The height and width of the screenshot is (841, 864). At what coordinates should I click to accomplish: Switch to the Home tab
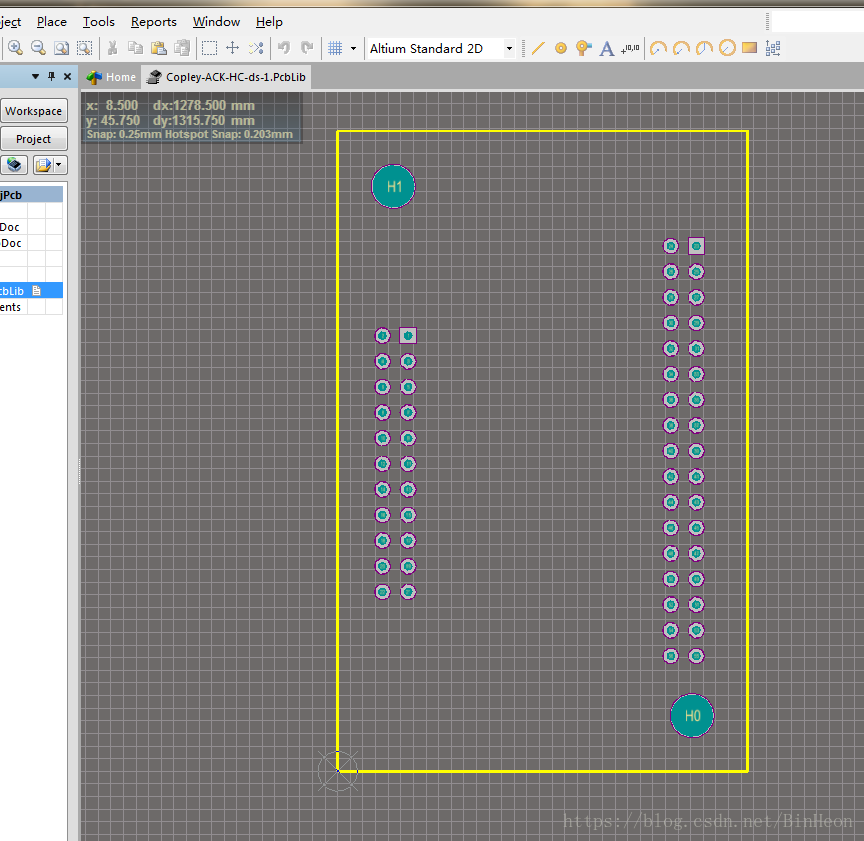[111, 77]
